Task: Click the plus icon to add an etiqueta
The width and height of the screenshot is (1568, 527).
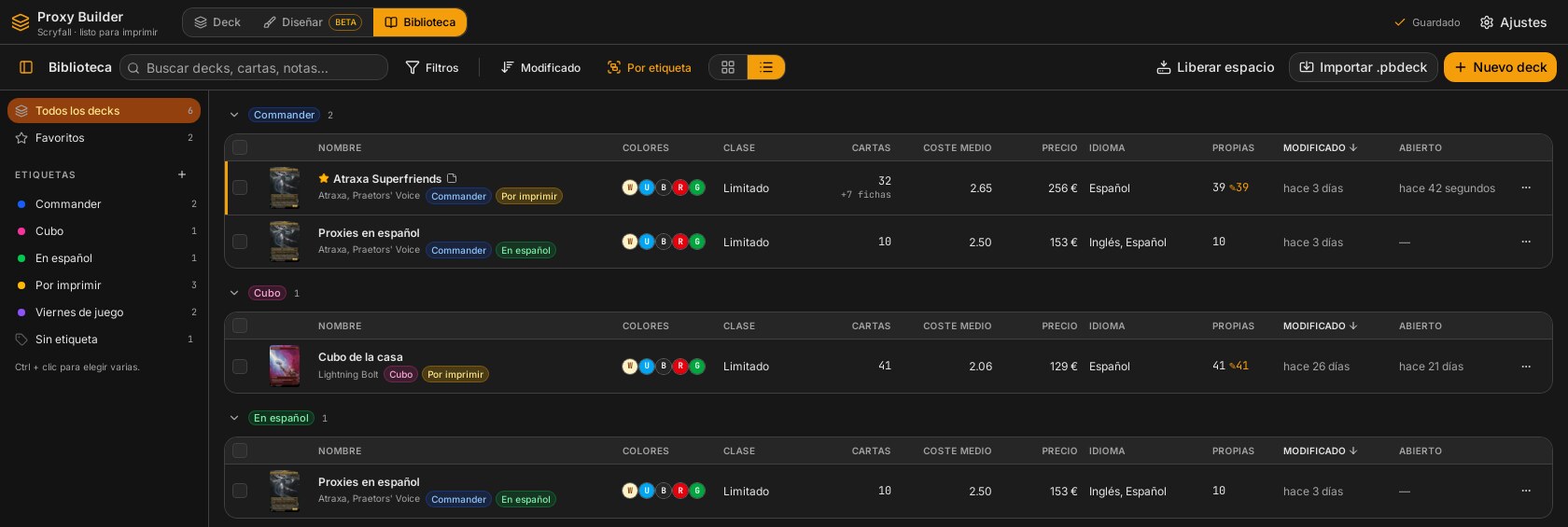Action: [182, 174]
